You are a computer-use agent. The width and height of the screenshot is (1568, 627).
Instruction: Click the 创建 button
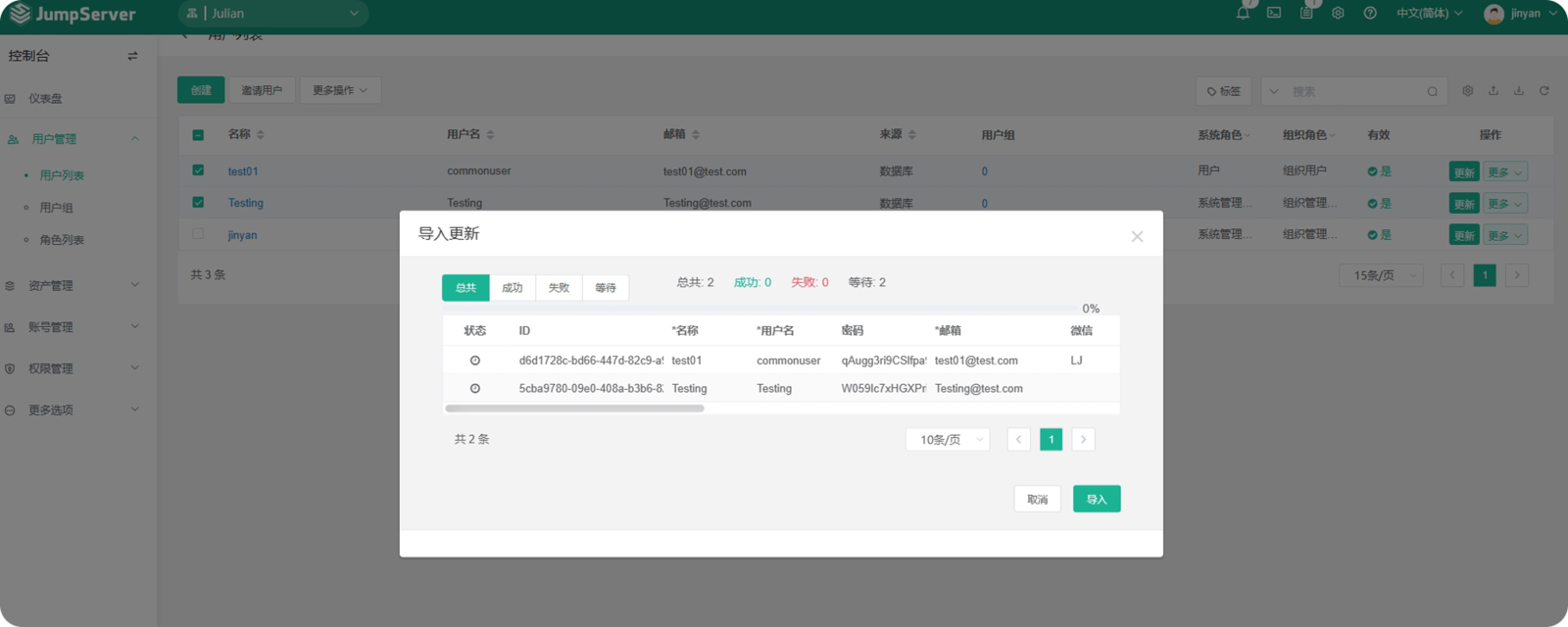click(x=201, y=90)
